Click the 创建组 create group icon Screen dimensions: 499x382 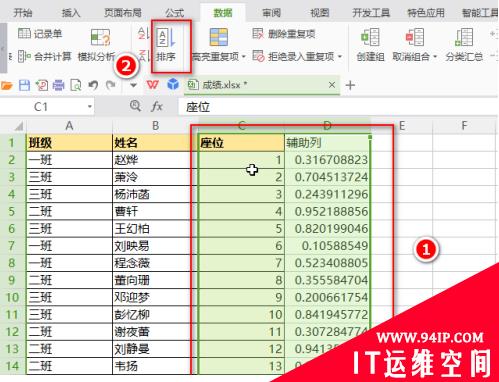[x=370, y=37]
